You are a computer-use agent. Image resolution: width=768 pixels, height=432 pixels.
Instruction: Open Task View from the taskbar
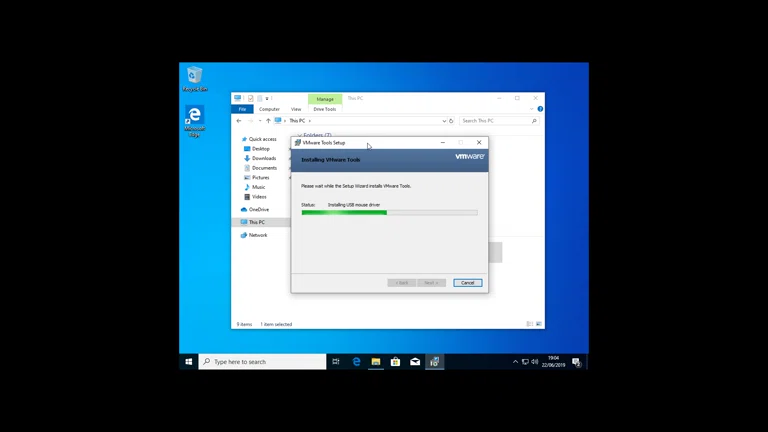(336, 362)
